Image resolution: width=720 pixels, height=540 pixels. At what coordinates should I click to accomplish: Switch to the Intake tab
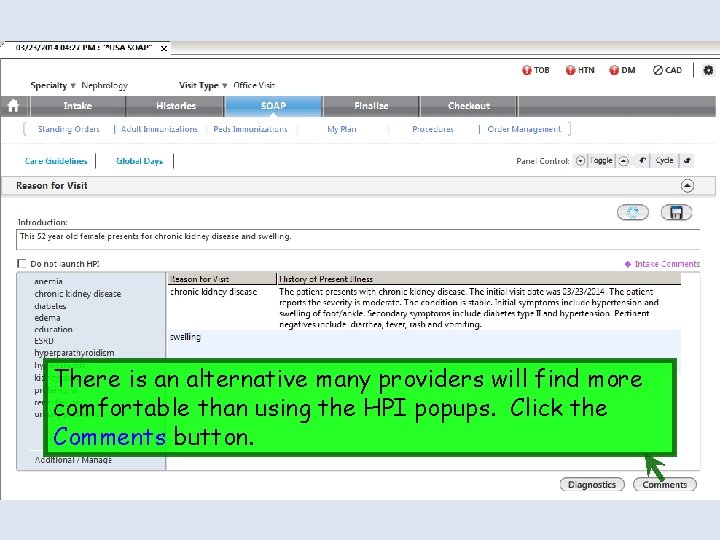(x=78, y=106)
